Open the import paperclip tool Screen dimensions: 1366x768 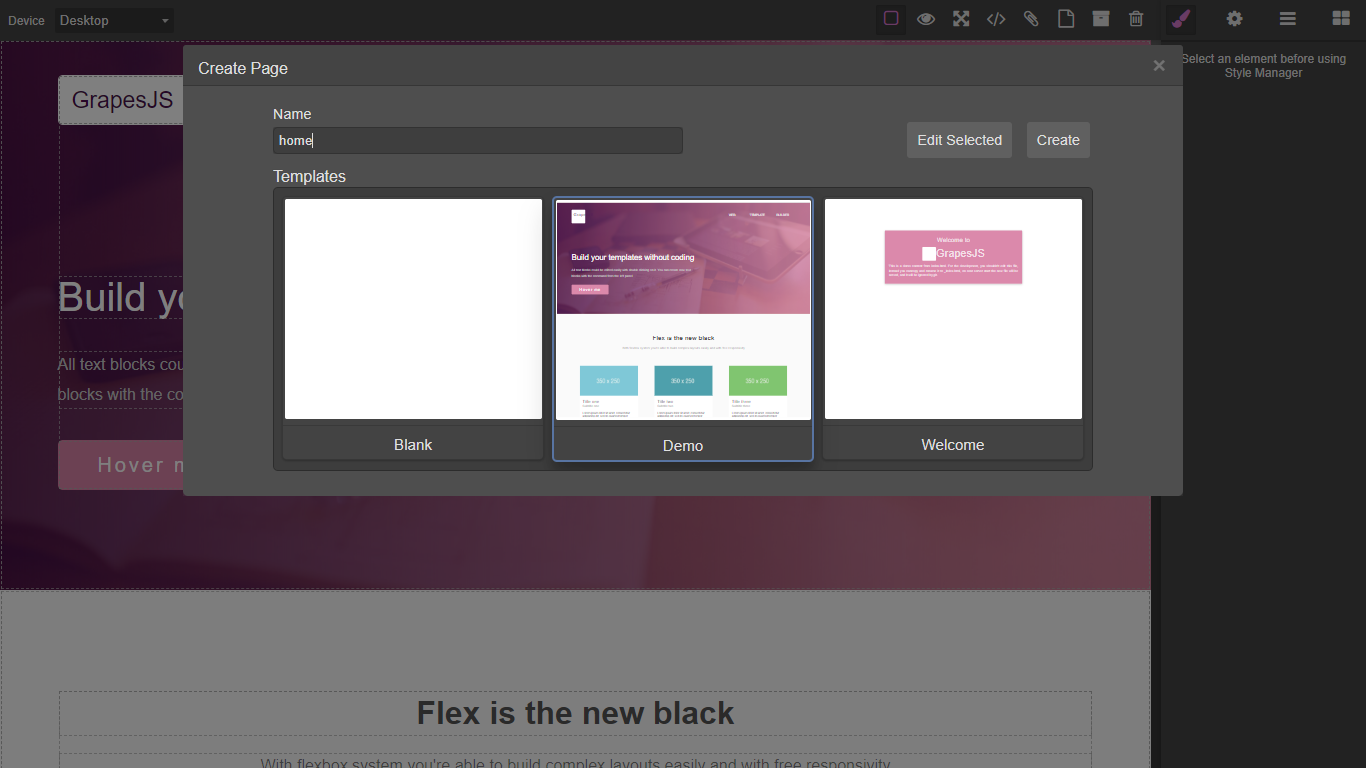(x=1031, y=18)
